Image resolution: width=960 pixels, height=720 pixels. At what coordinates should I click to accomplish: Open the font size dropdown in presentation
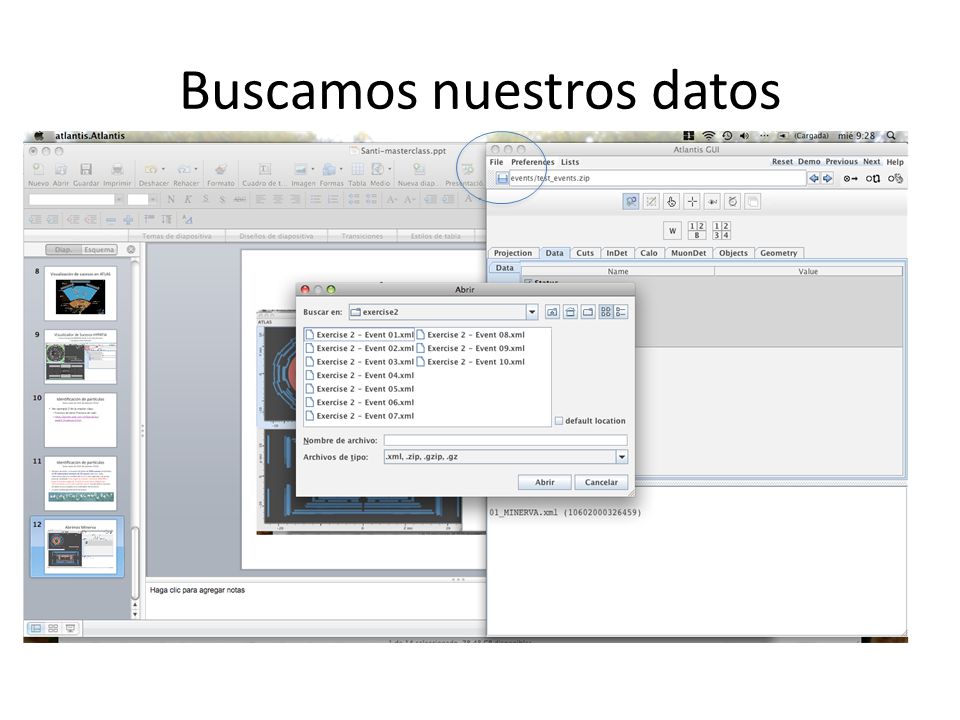152,199
